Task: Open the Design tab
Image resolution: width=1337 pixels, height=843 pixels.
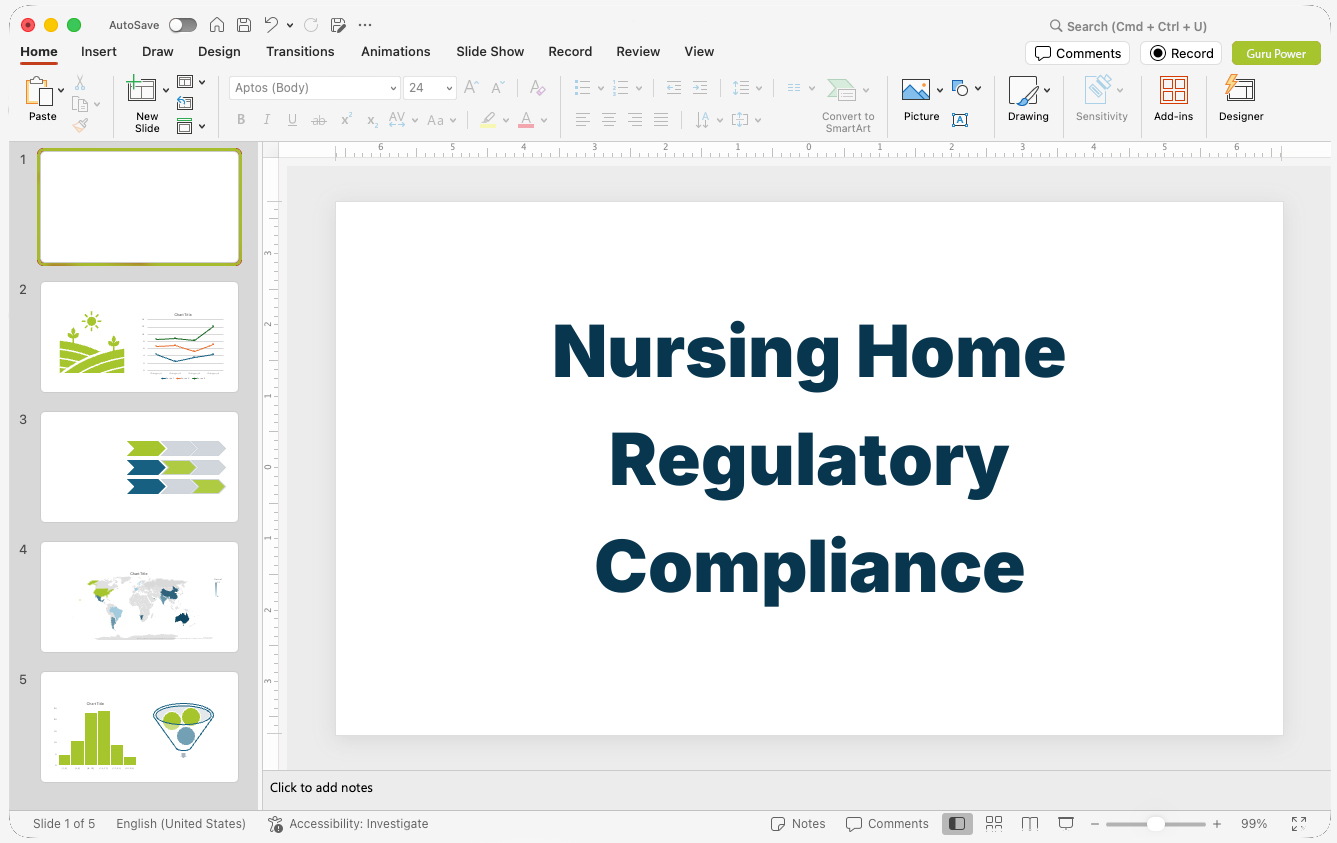Action: coord(219,51)
